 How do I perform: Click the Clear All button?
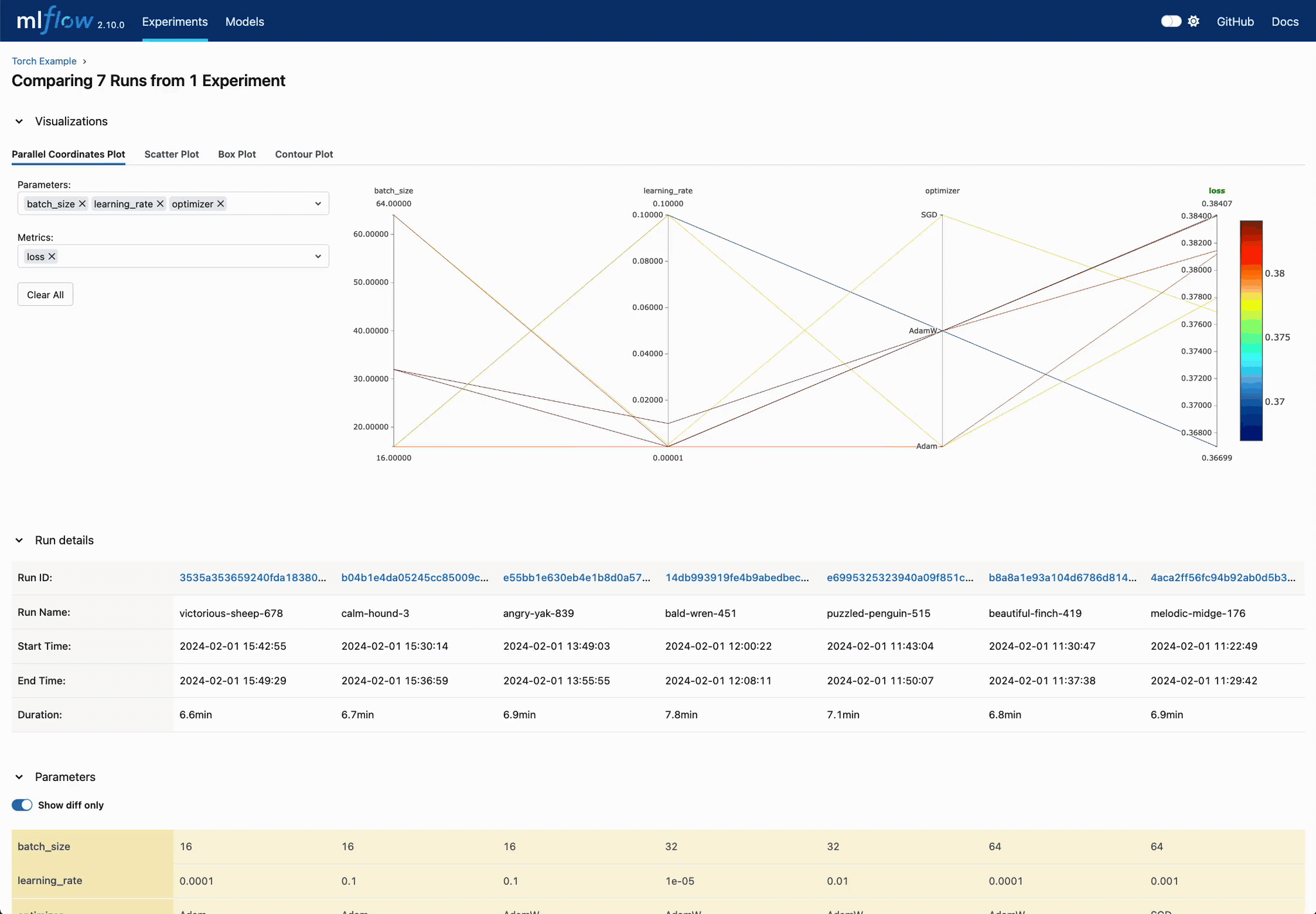coord(45,294)
